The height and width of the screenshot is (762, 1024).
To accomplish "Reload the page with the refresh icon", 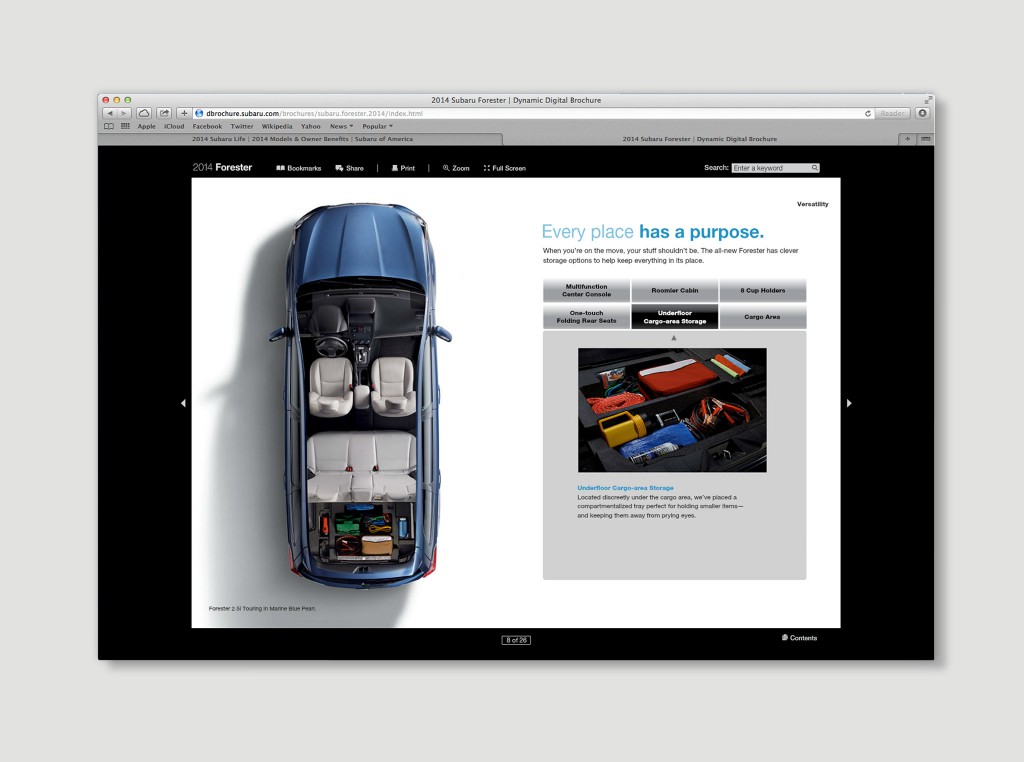I will 868,113.
